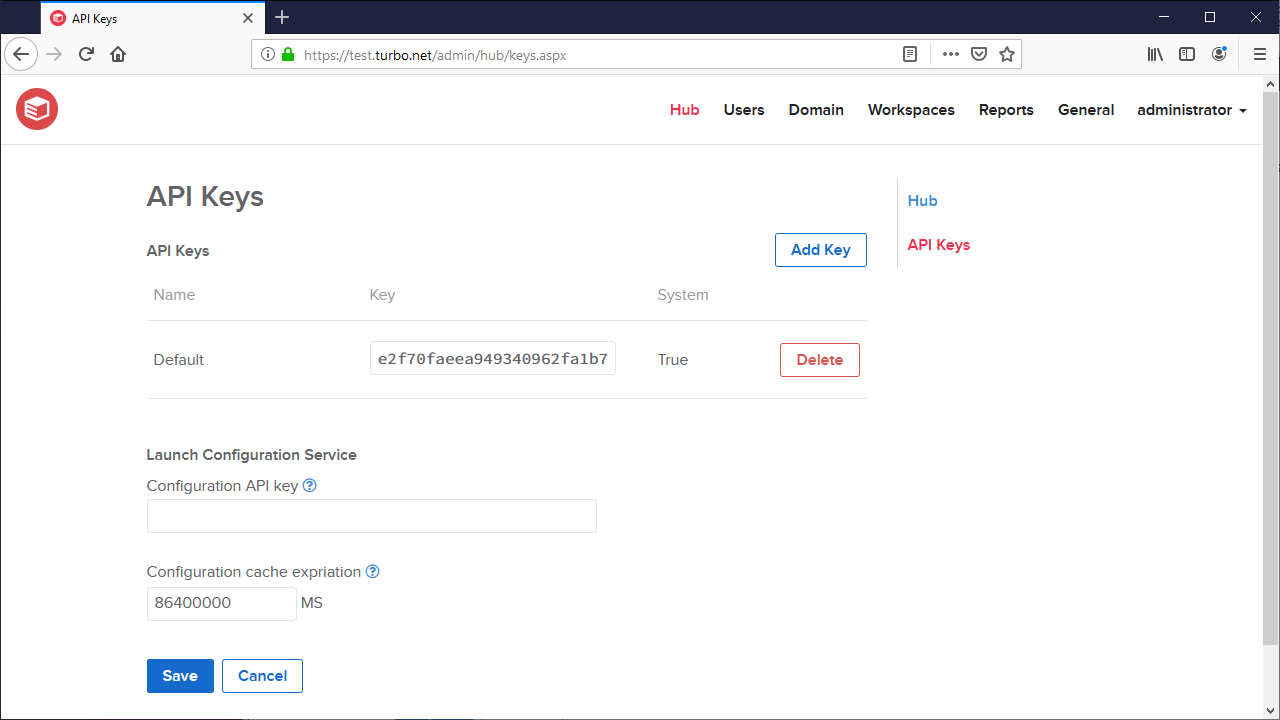The image size is (1280, 720).
Task: Open the Workspaces section
Action: point(911,110)
